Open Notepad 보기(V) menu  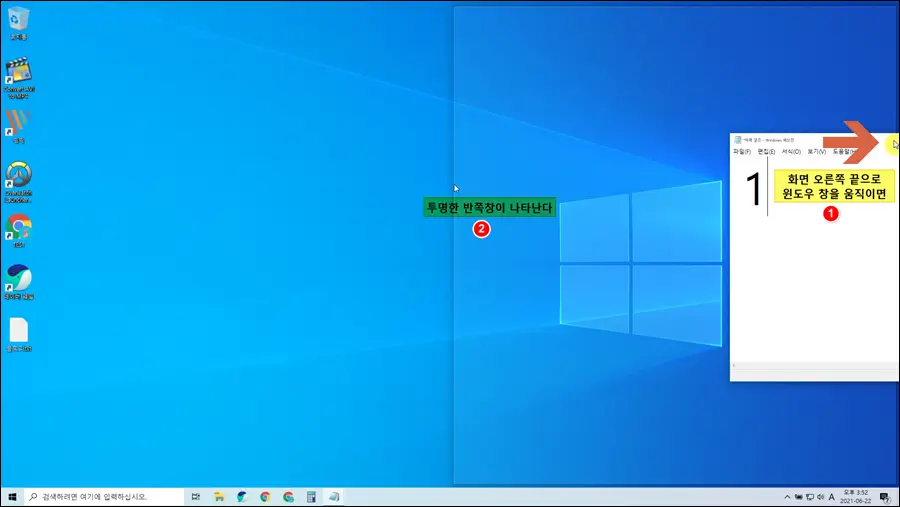pyautogui.click(x=816, y=152)
